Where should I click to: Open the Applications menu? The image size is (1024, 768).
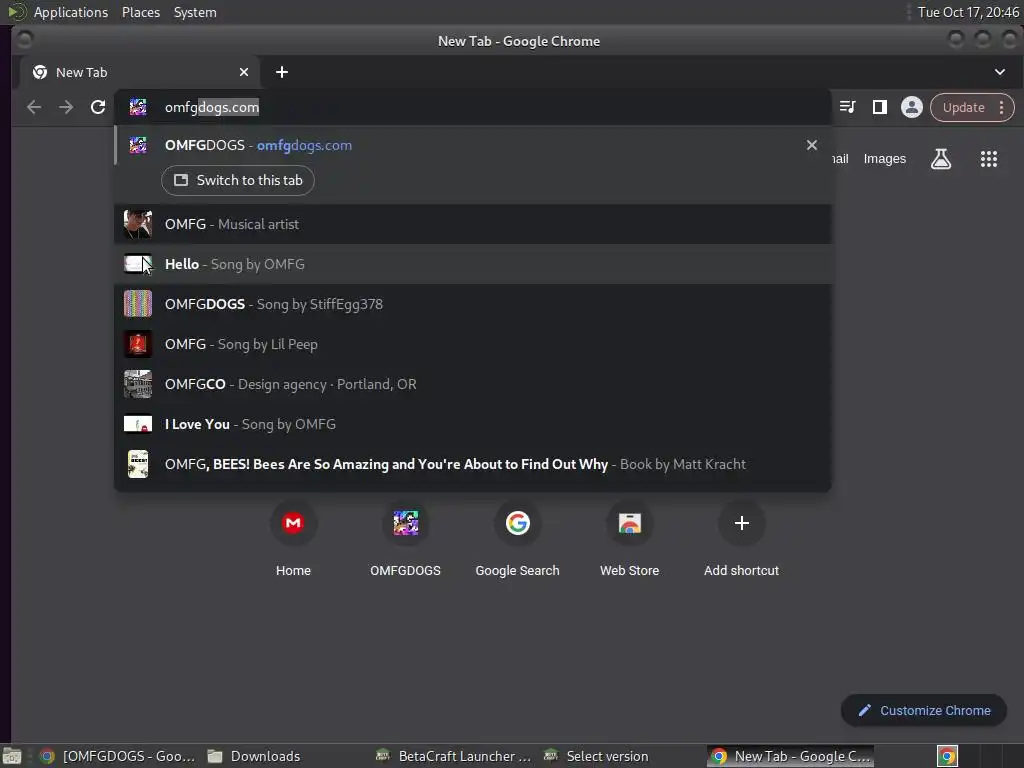pos(71,12)
